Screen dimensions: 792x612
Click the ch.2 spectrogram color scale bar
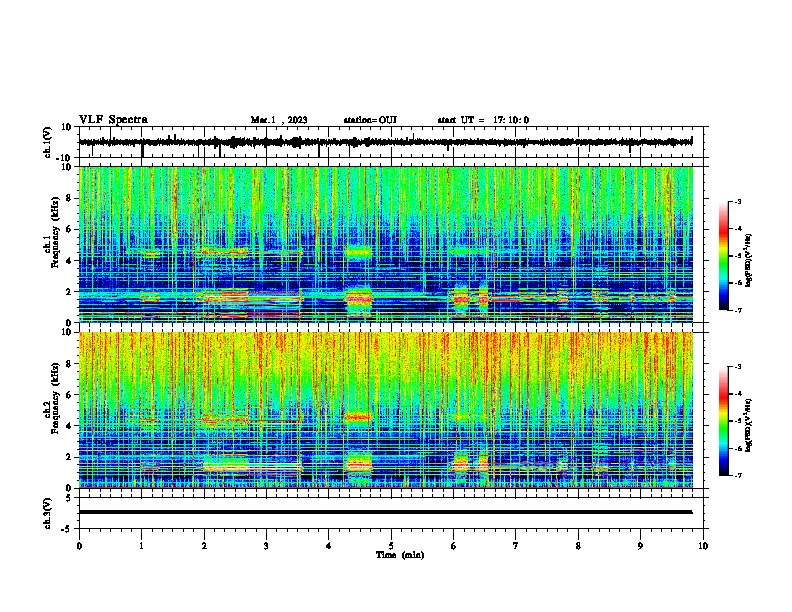click(x=723, y=421)
